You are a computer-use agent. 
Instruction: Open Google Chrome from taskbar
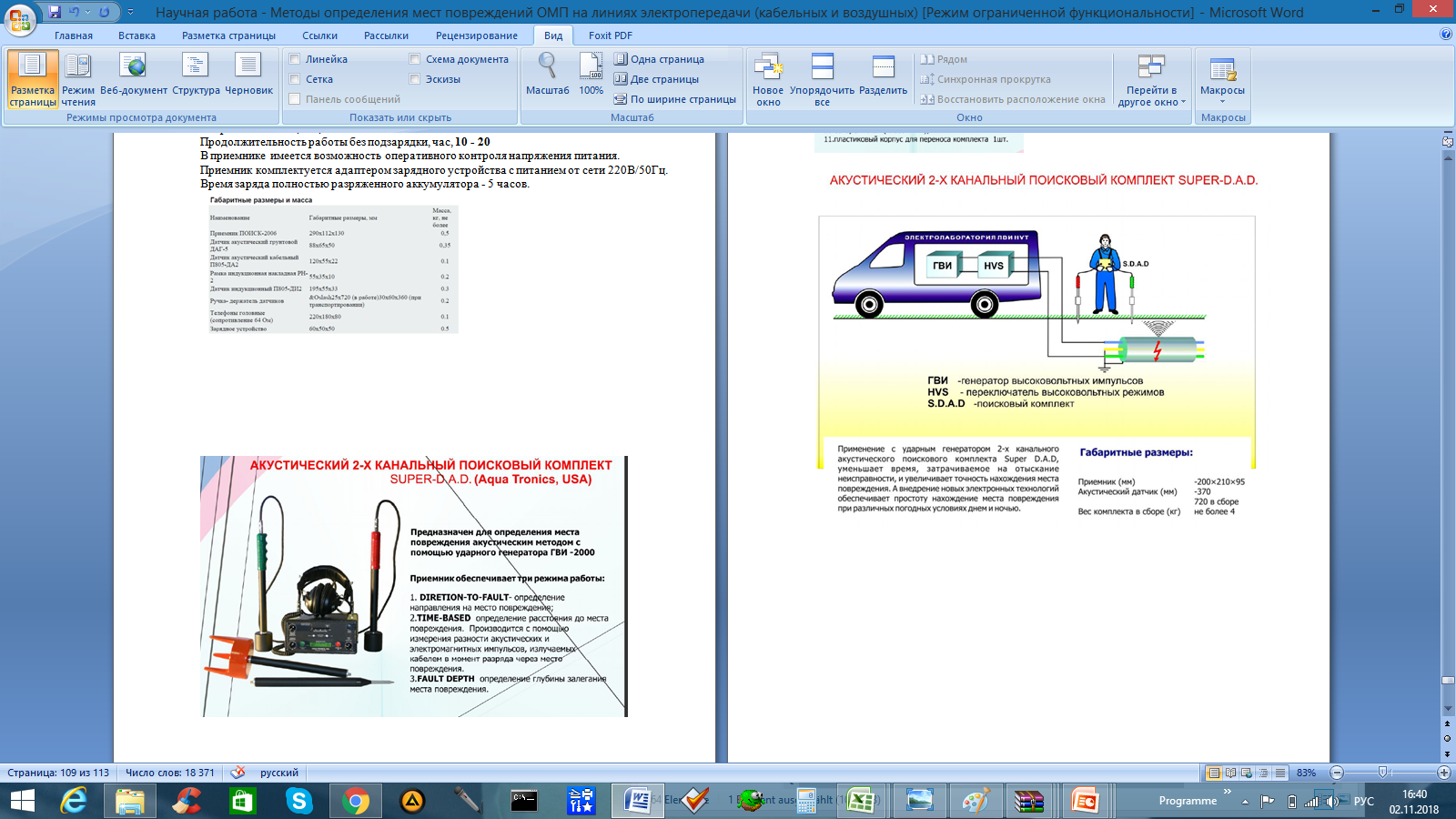pos(356,801)
